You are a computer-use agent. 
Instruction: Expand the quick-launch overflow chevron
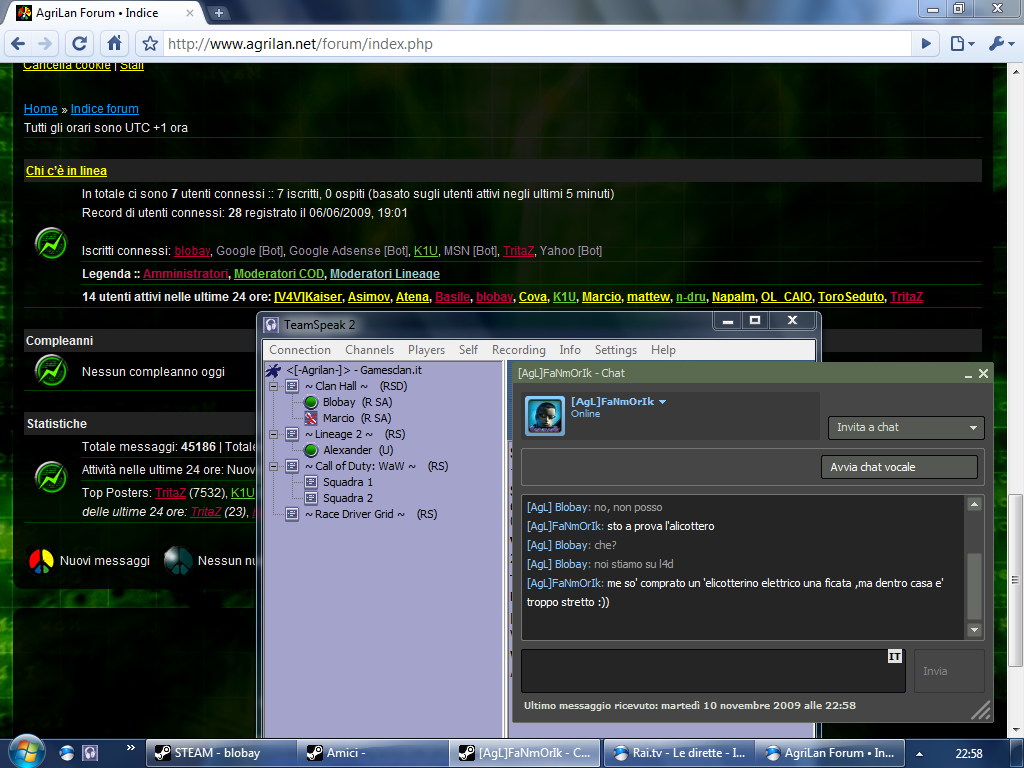click(131, 748)
